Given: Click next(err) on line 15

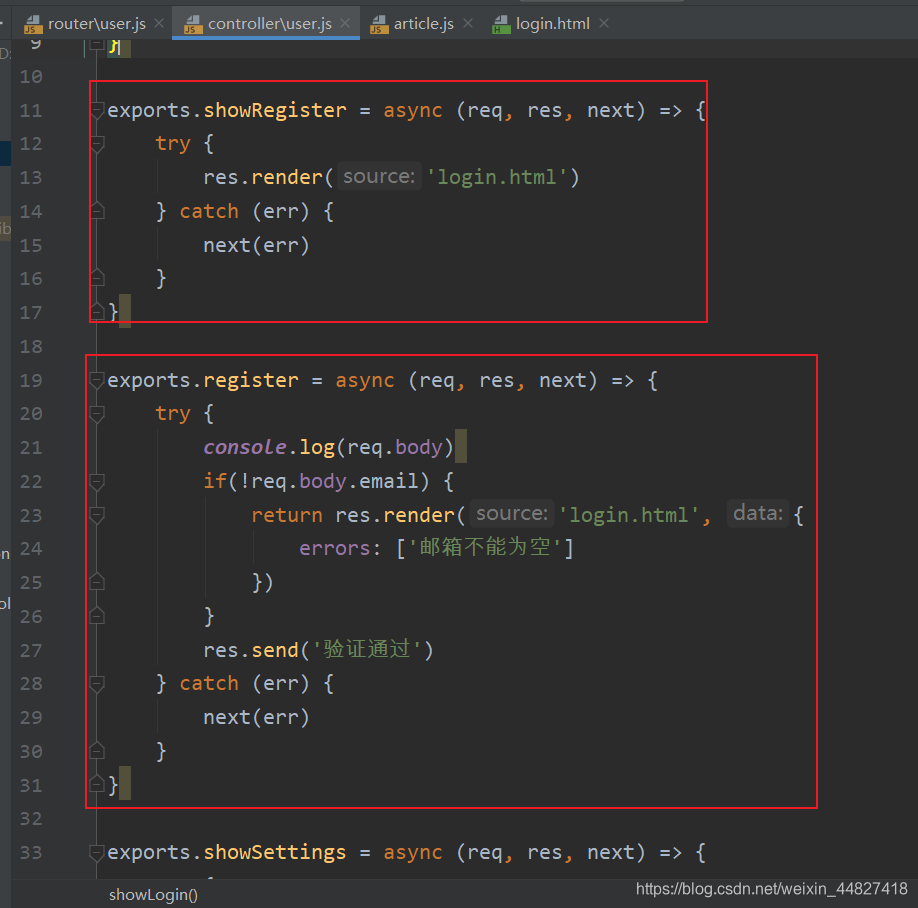Looking at the screenshot, I should point(256,245).
